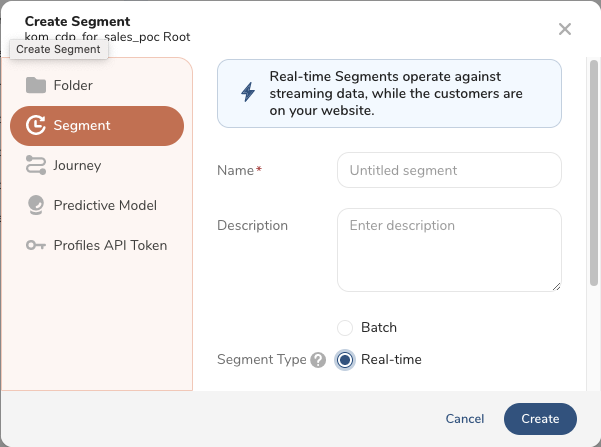Focus the Name field 'Untitled segment'
Viewport: 601px width, 447px height.
pos(449,170)
